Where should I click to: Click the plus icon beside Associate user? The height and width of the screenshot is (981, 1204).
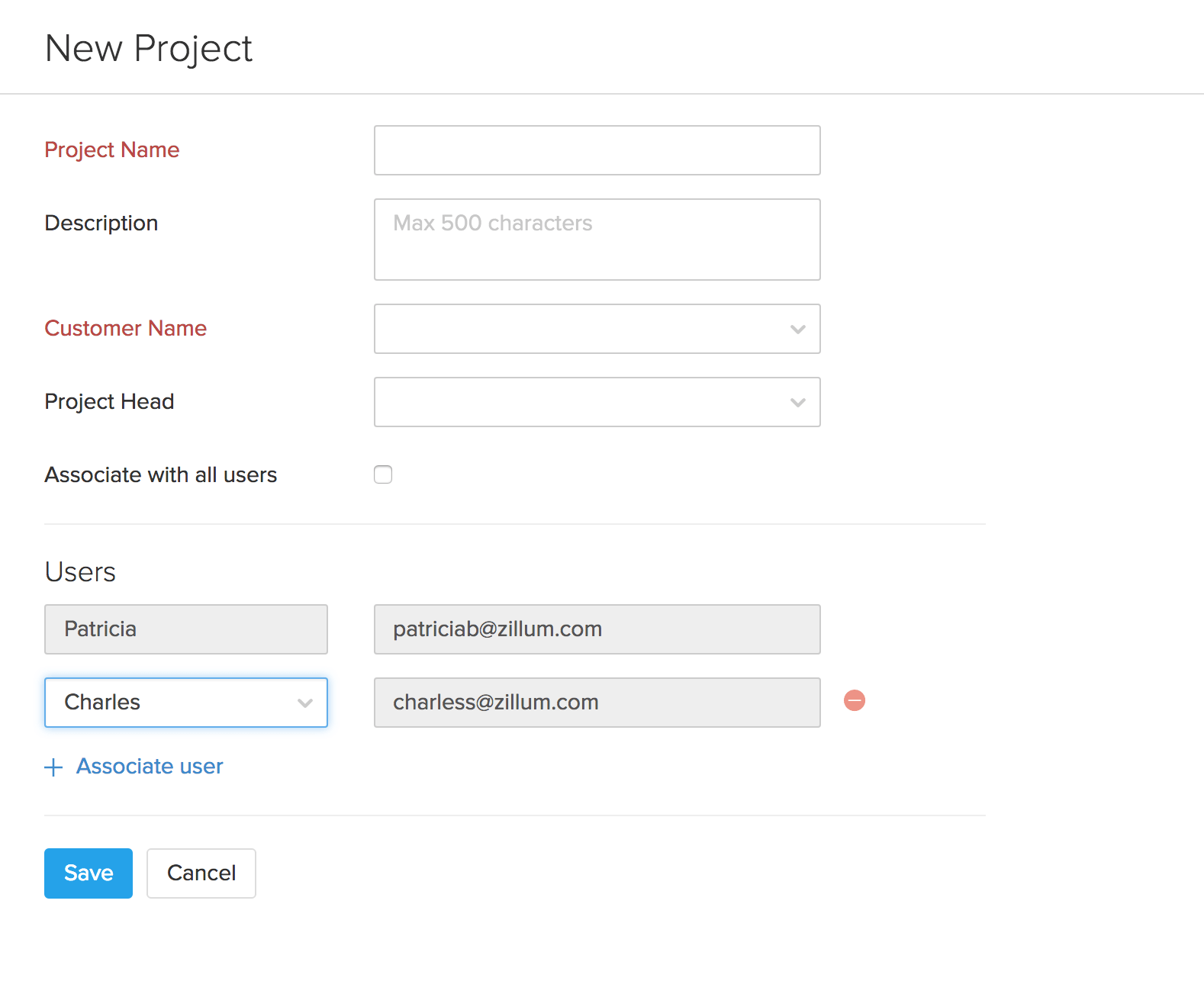tap(53, 767)
